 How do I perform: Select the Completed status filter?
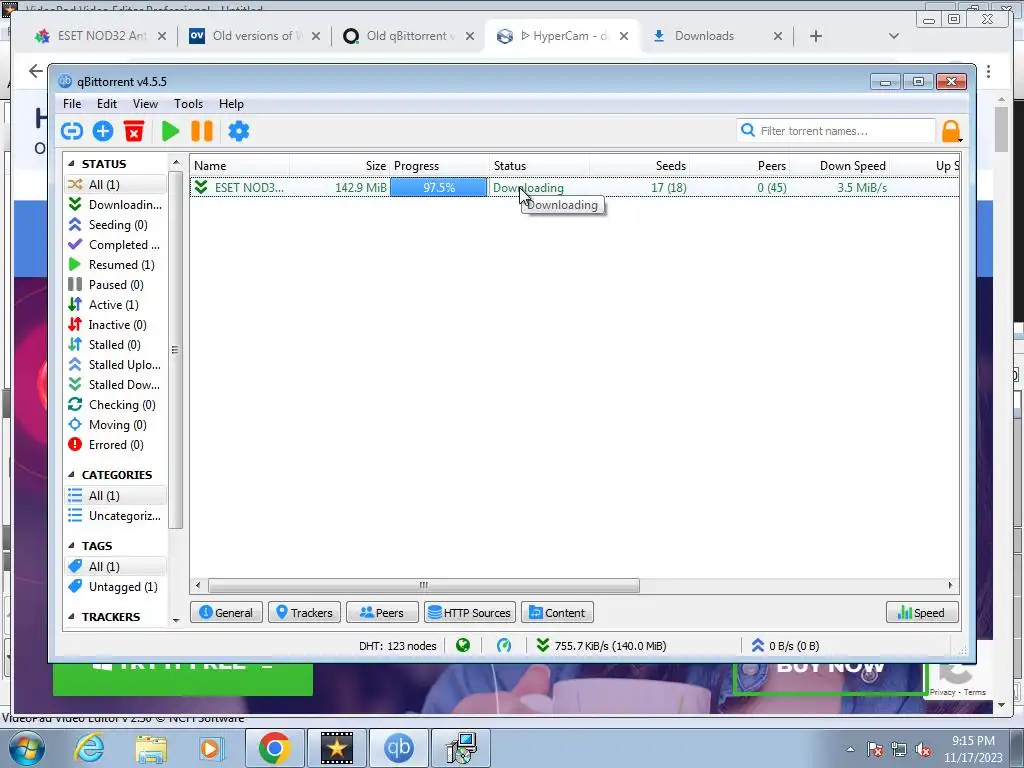[x=116, y=245]
